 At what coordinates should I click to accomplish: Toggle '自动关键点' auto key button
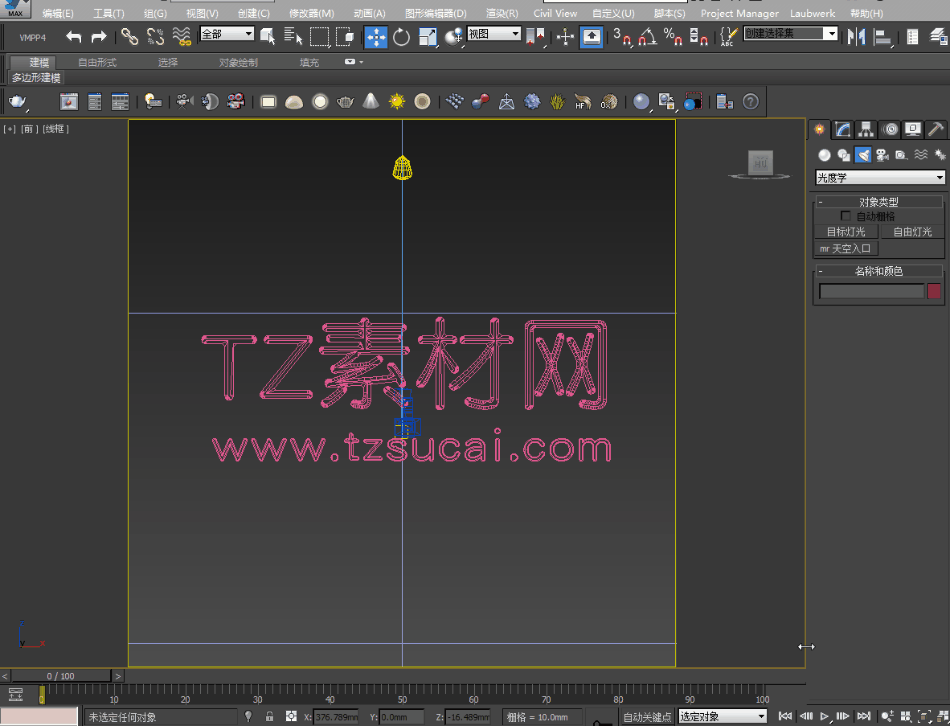click(x=647, y=717)
